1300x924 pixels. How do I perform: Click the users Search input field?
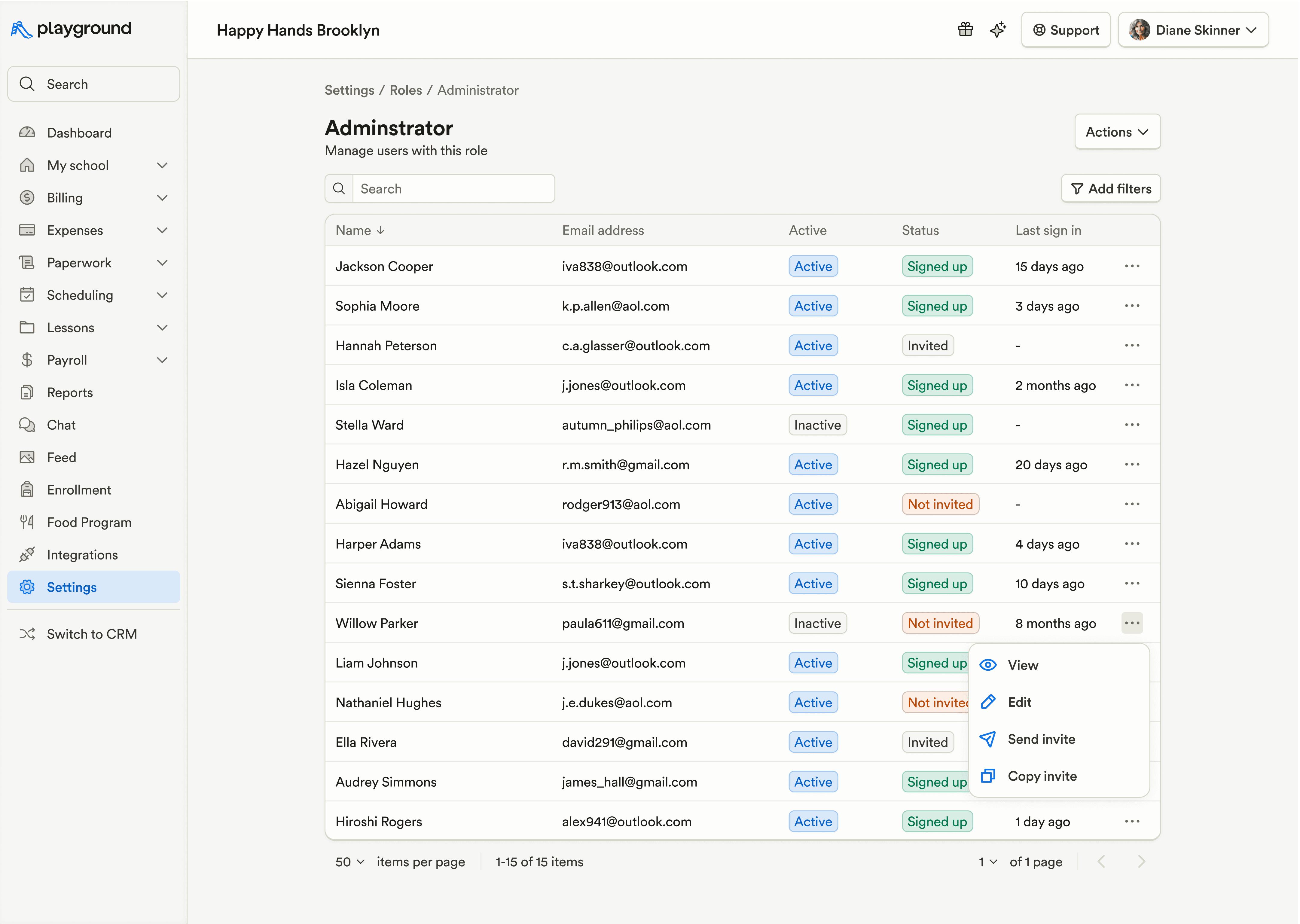click(453, 189)
